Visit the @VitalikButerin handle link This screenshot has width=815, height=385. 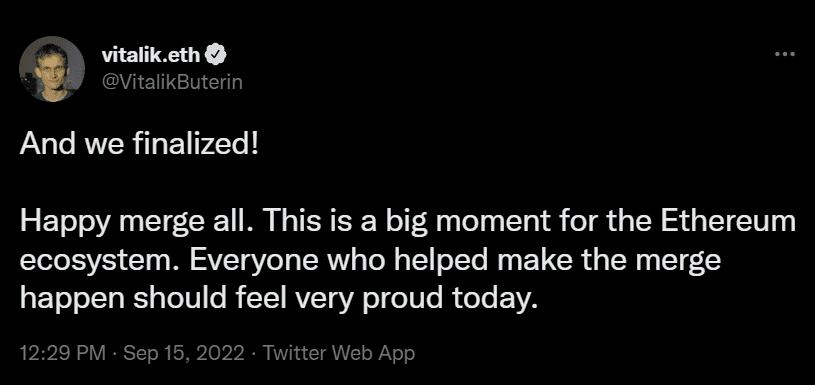click(x=173, y=82)
